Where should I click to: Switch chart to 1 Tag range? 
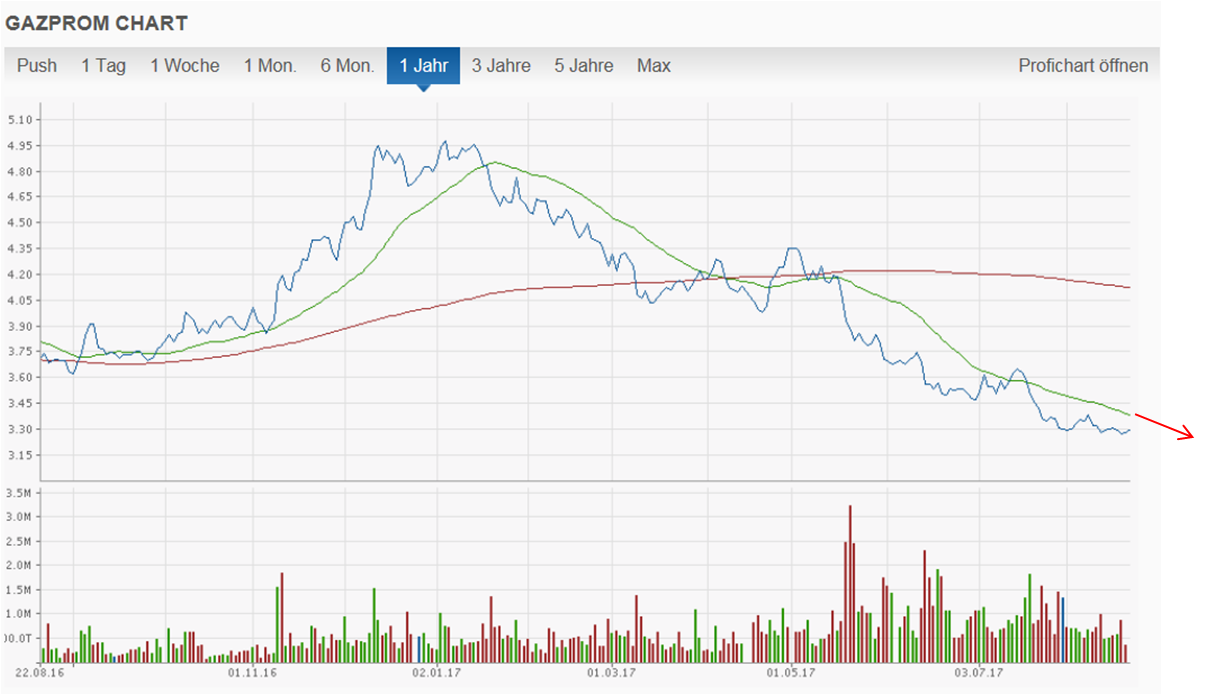point(104,66)
